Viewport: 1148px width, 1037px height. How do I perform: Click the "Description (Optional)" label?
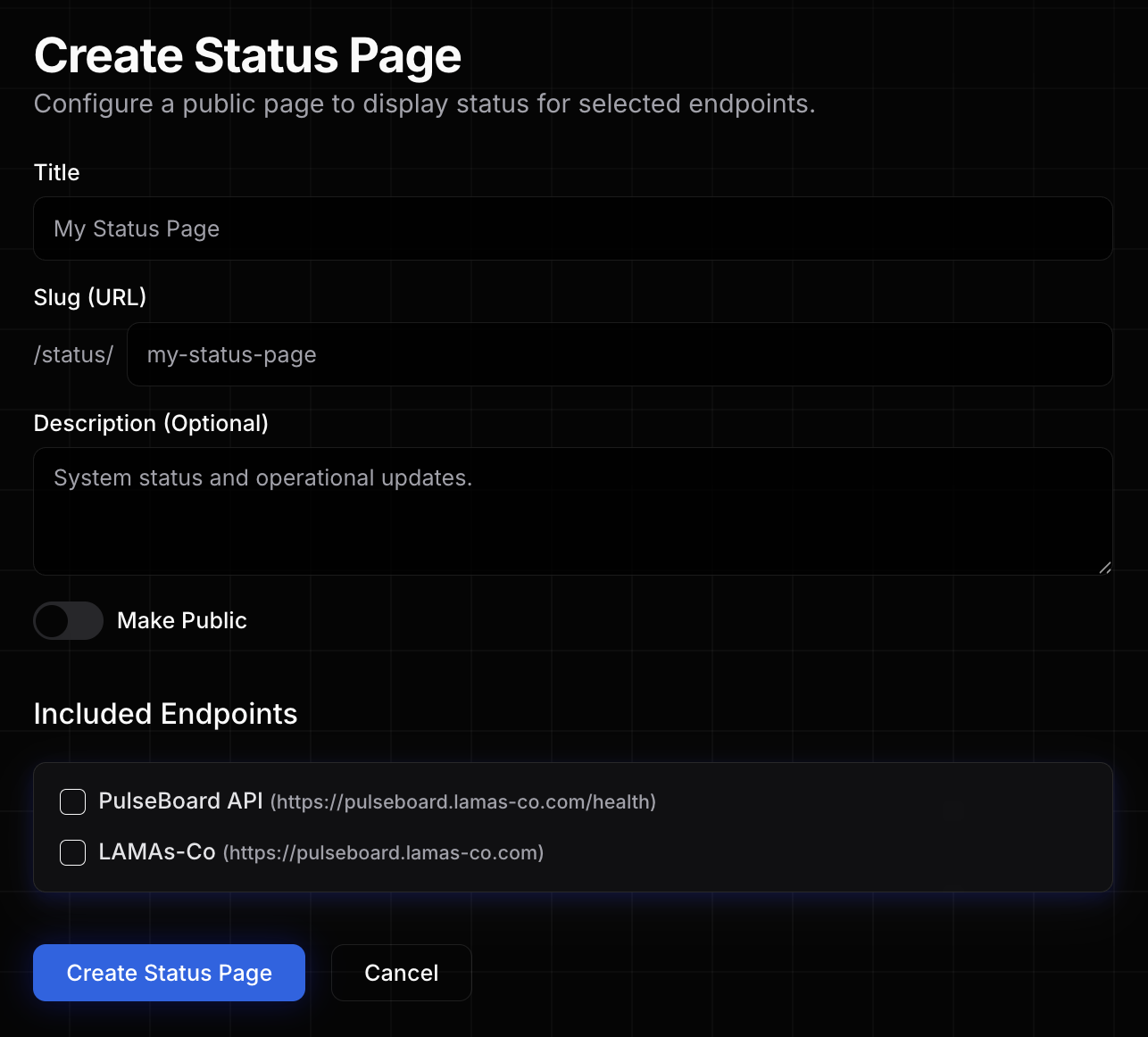[x=151, y=423]
